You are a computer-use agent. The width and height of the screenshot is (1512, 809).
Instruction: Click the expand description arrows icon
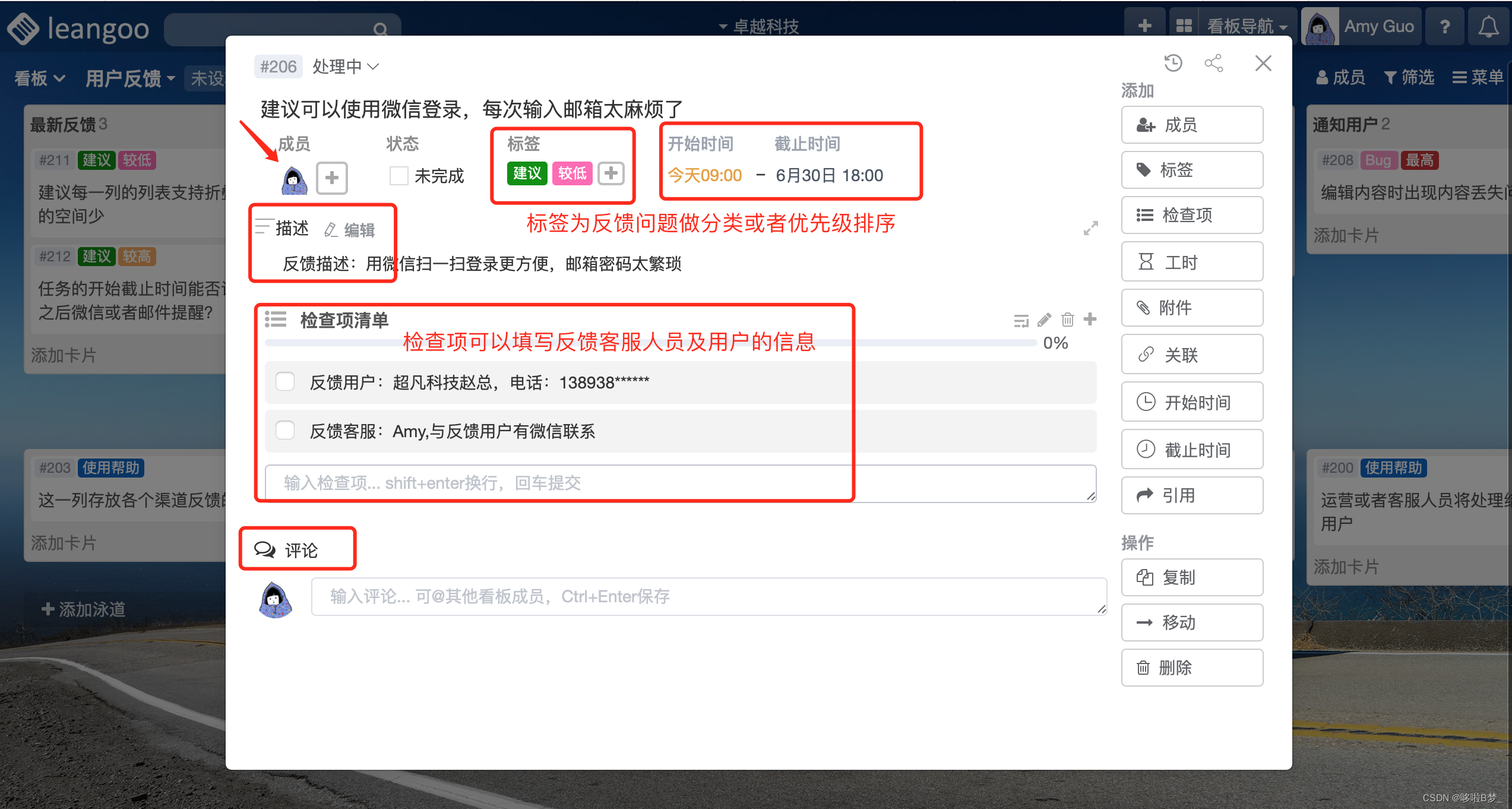1090,228
